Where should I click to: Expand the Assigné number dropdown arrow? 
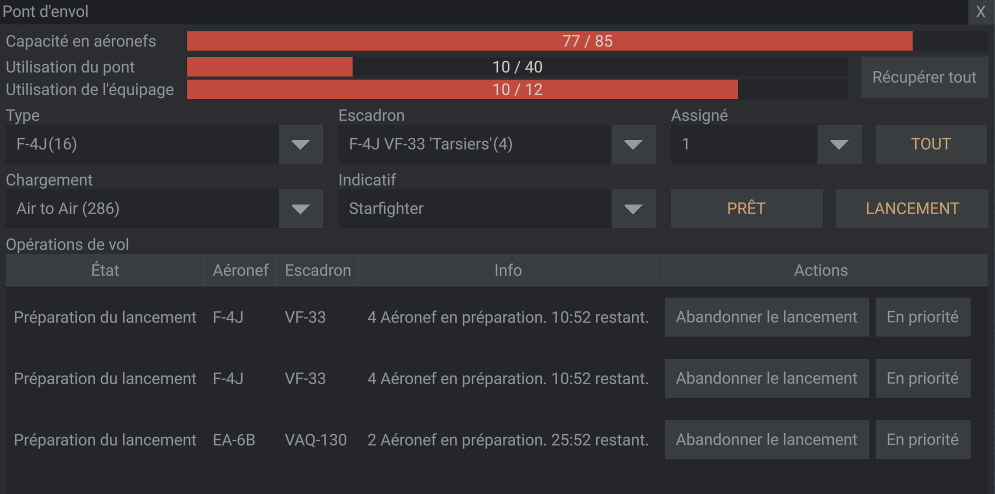tap(839, 144)
